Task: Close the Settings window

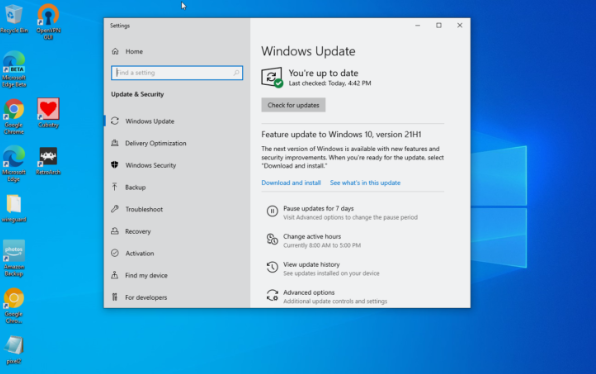Action: 460,25
